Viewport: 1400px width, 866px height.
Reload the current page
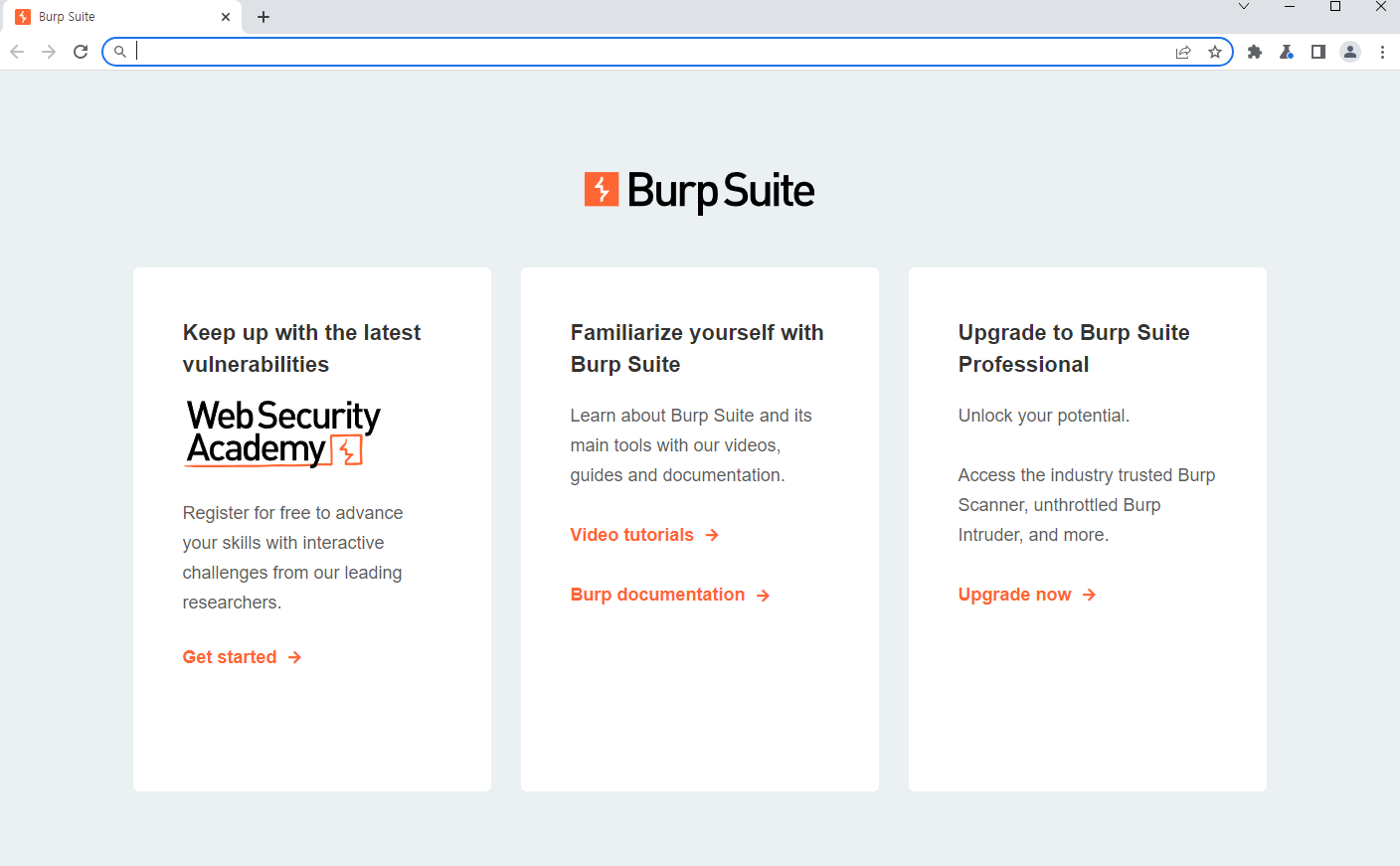(x=81, y=52)
